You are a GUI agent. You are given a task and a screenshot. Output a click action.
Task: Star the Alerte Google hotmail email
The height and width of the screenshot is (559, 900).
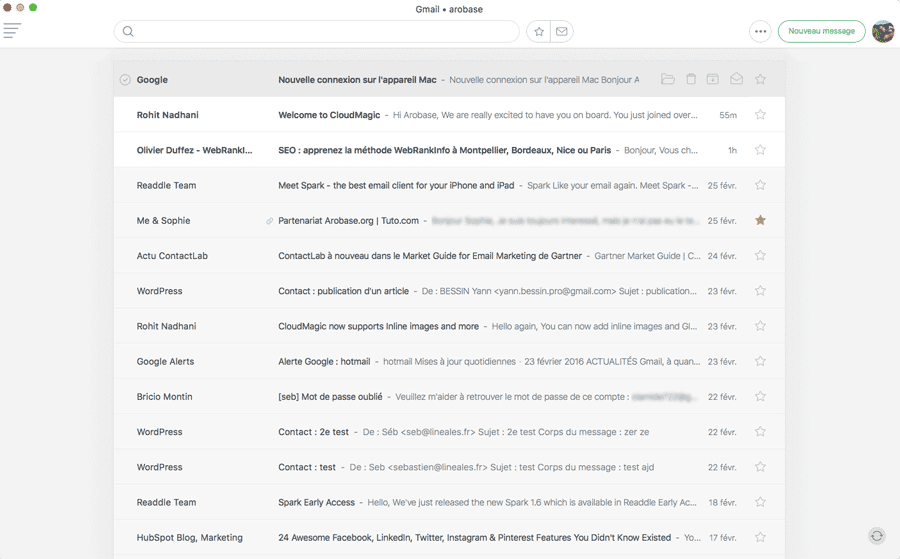click(761, 361)
